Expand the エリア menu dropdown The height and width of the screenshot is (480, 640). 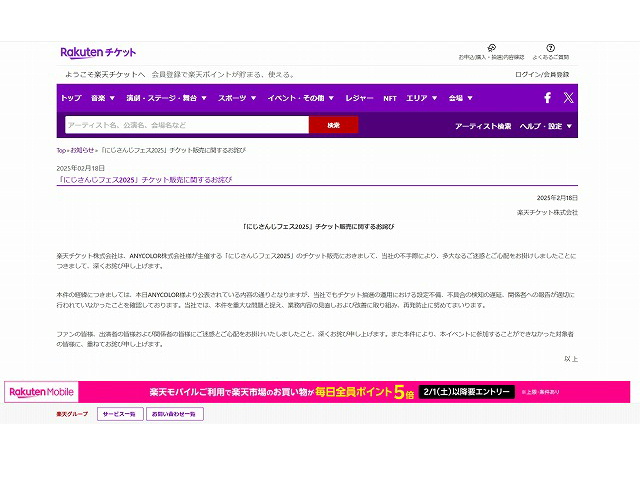(422, 98)
